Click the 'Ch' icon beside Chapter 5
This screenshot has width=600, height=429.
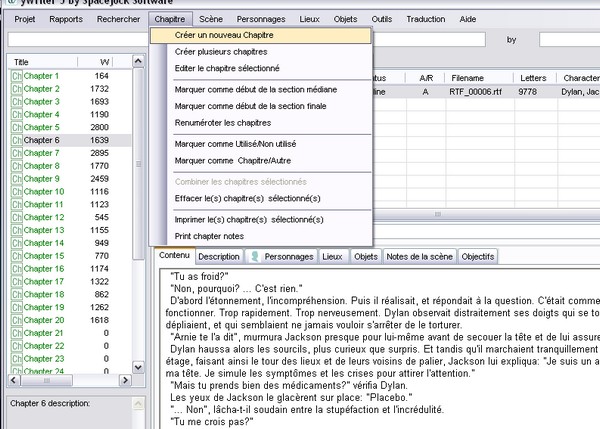[x=16, y=127]
